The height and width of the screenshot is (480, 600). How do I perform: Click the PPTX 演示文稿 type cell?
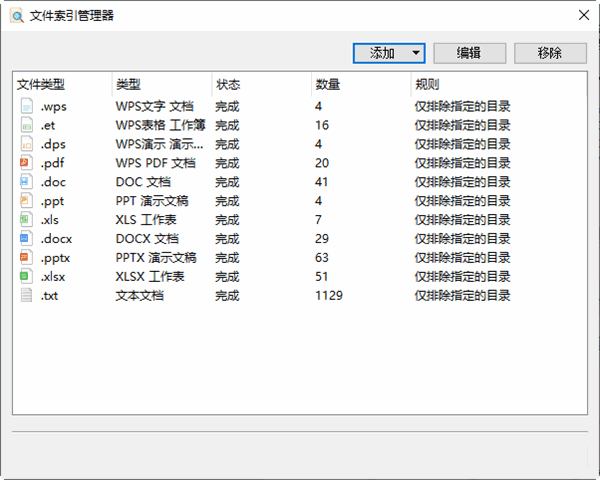tap(156, 258)
